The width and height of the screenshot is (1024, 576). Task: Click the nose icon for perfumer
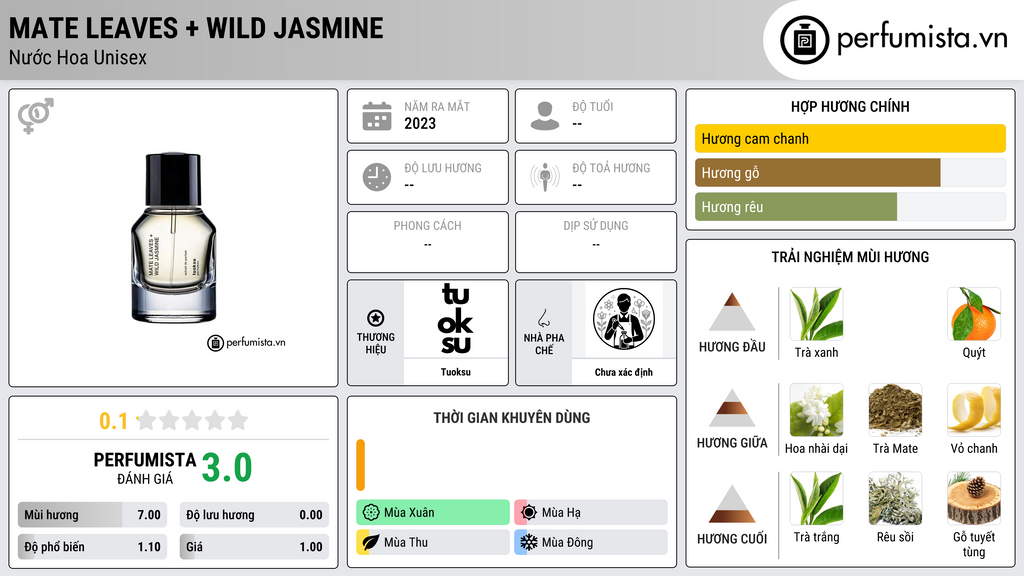pyautogui.click(x=543, y=318)
